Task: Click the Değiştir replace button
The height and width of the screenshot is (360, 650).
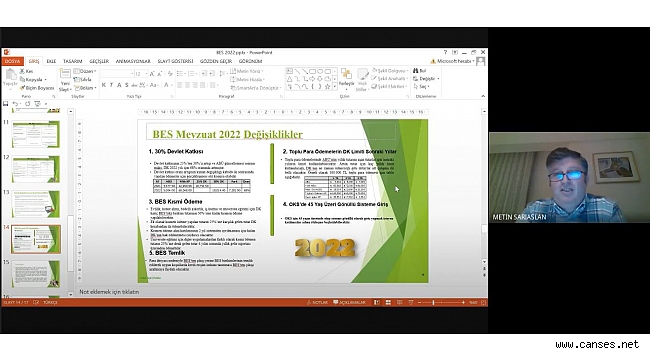Action: click(426, 78)
